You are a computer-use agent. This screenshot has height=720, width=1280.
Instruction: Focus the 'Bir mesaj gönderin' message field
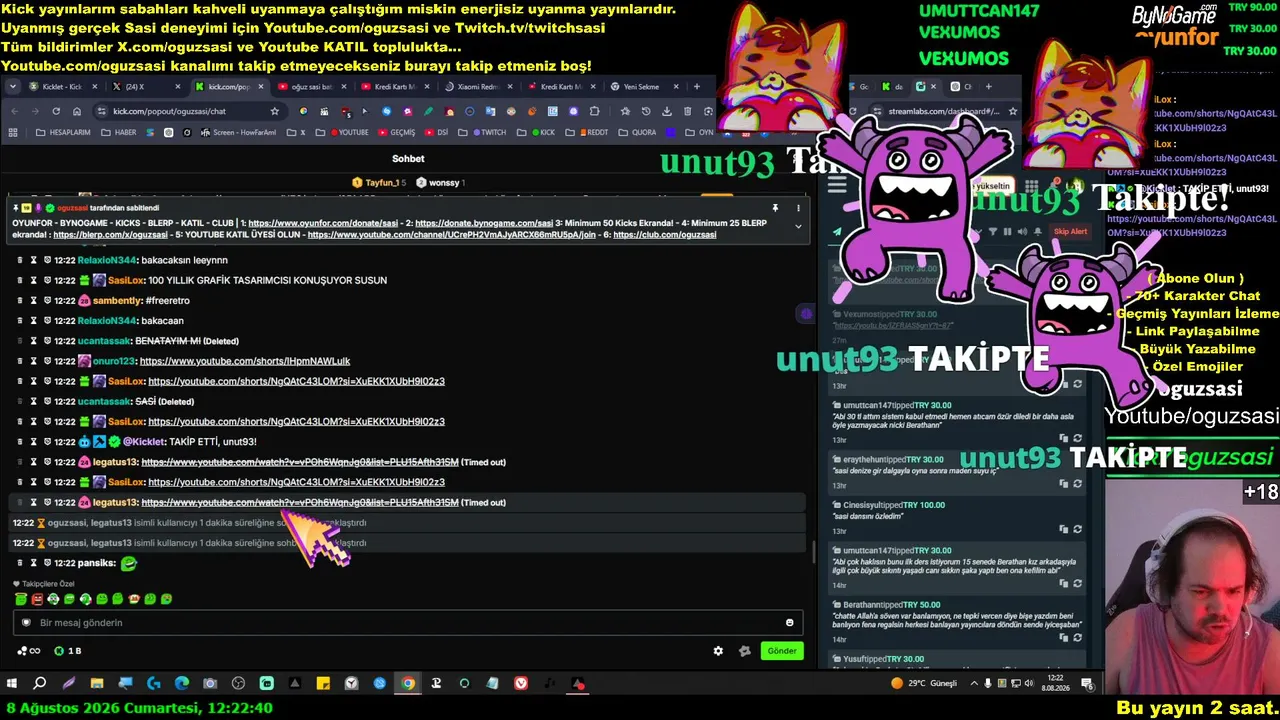tap(408, 623)
